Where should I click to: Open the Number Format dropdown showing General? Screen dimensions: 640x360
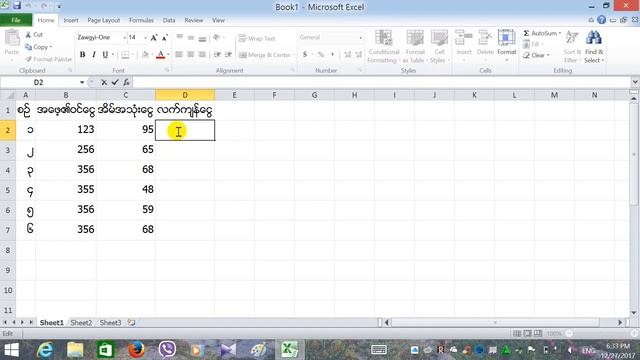(x=360, y=38)
